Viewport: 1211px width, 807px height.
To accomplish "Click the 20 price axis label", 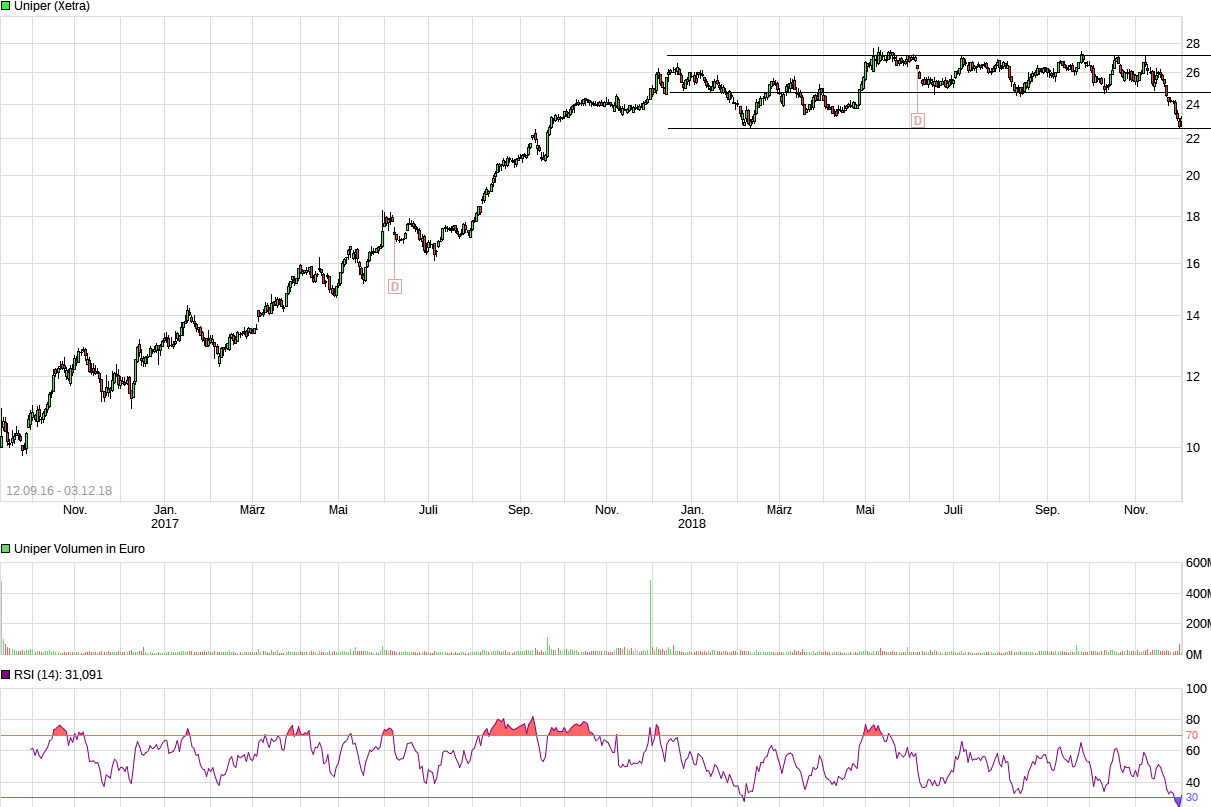I will [1192, 176].
